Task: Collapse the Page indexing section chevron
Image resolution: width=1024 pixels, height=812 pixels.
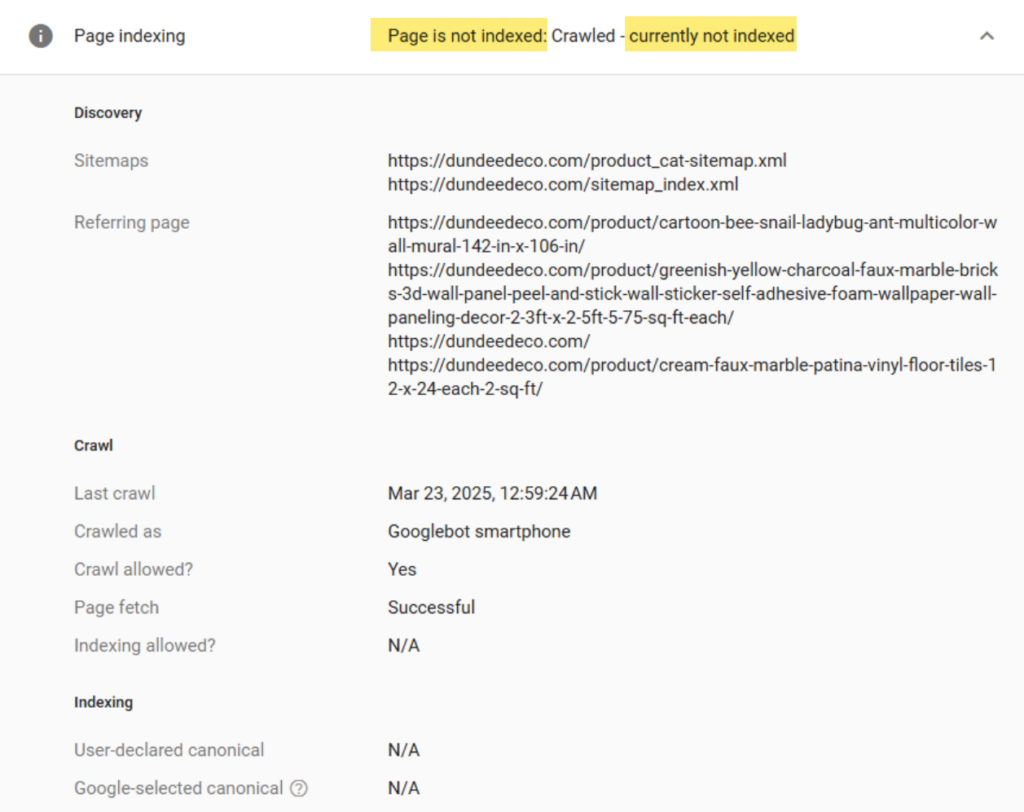Action: click(986, 36)
